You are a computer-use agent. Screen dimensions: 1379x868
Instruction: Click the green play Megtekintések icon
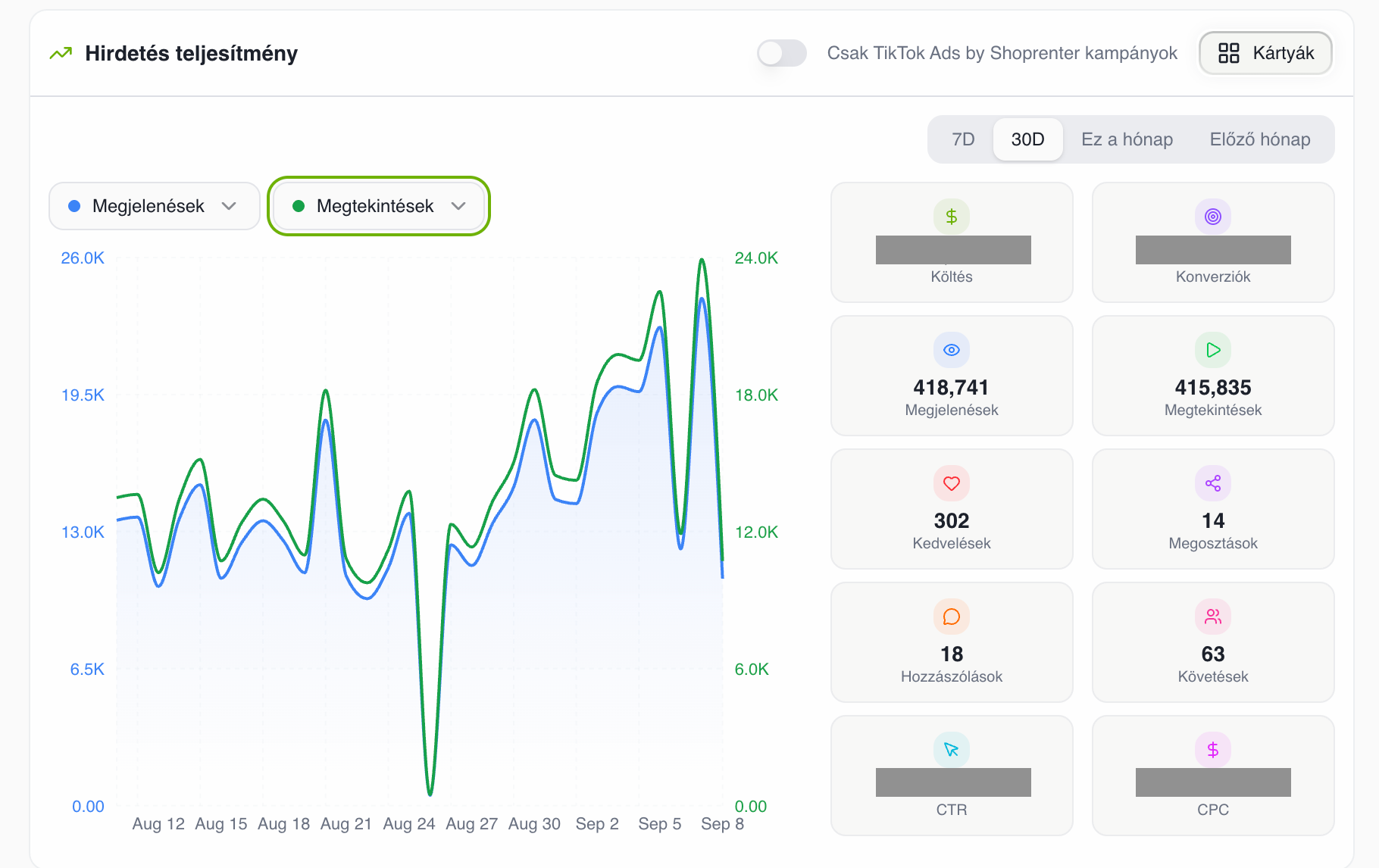click(1213, 350)
